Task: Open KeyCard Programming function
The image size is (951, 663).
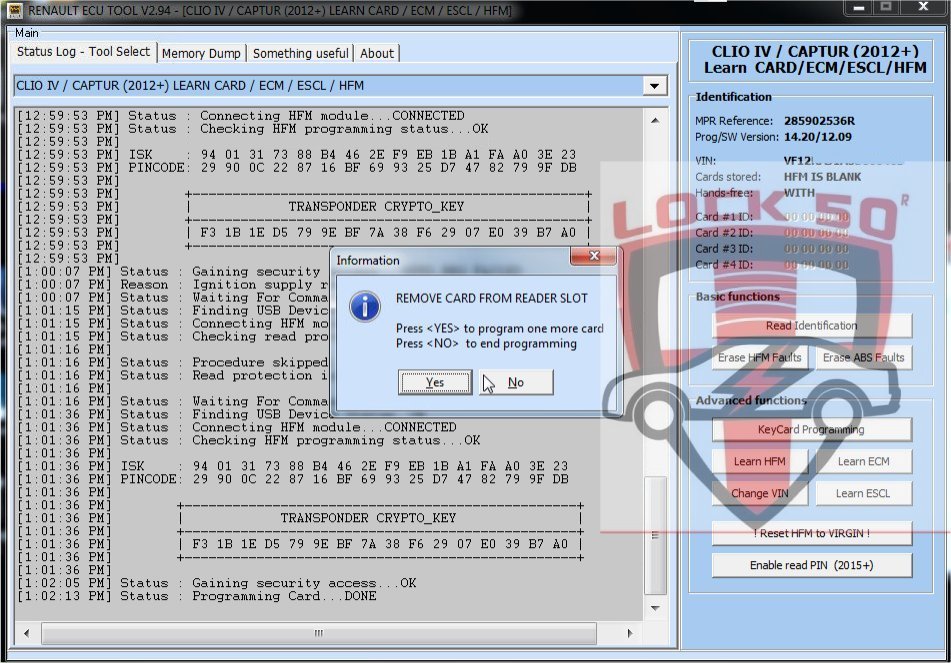Action: [x=811, y=429]
